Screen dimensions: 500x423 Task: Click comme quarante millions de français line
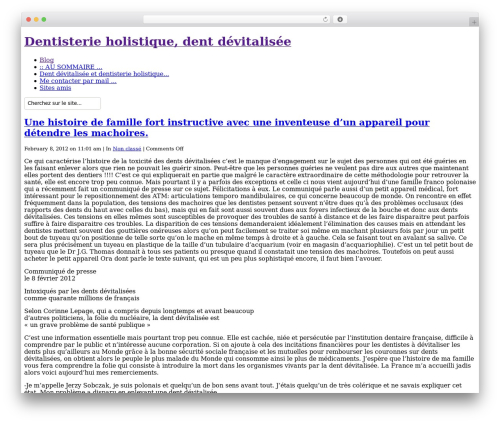(82, 298)
